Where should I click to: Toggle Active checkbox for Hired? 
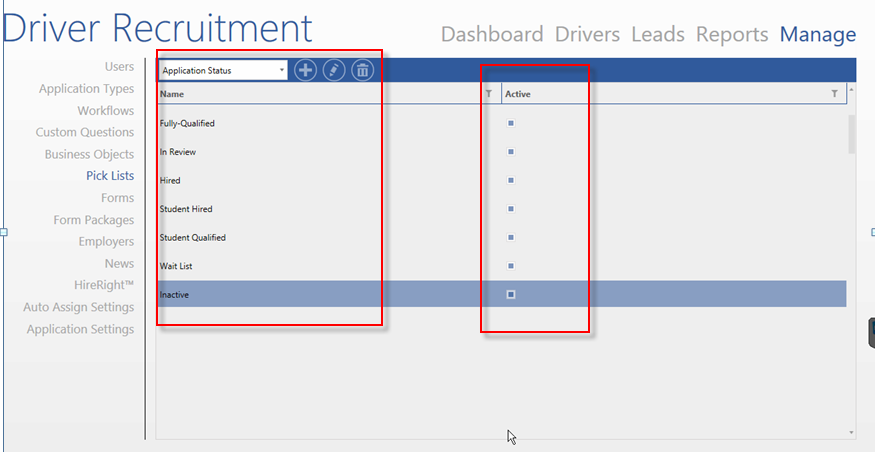511,180
